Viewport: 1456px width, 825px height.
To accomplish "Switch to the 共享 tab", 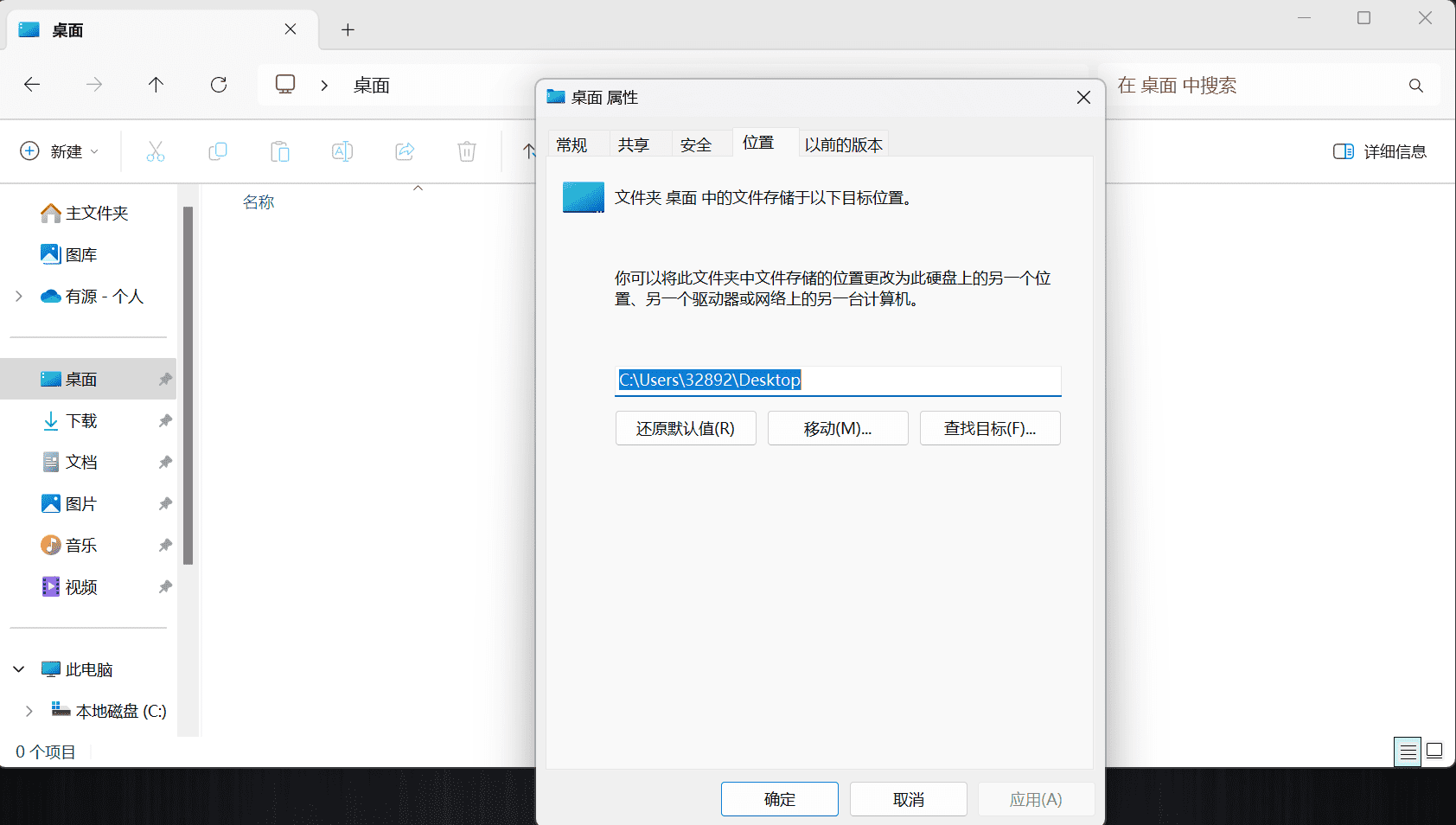I will [634, 144].
